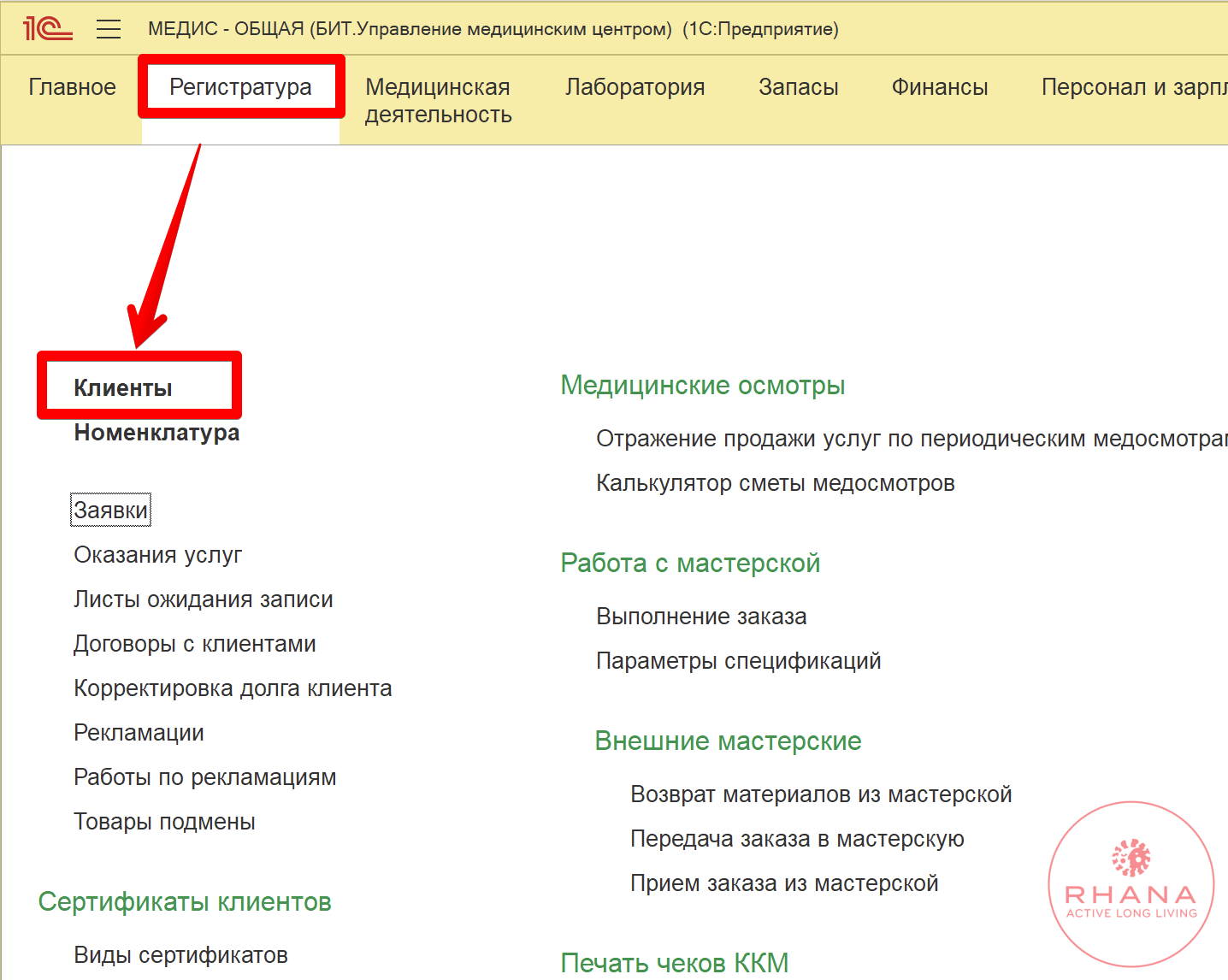Open Отражение продажи услуг по медосмотрам

(x=912, y=439)
